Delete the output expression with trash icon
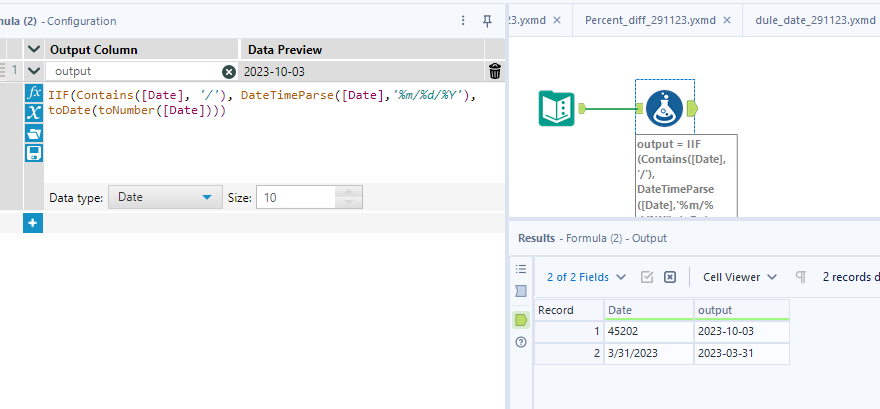 [494, 71]
